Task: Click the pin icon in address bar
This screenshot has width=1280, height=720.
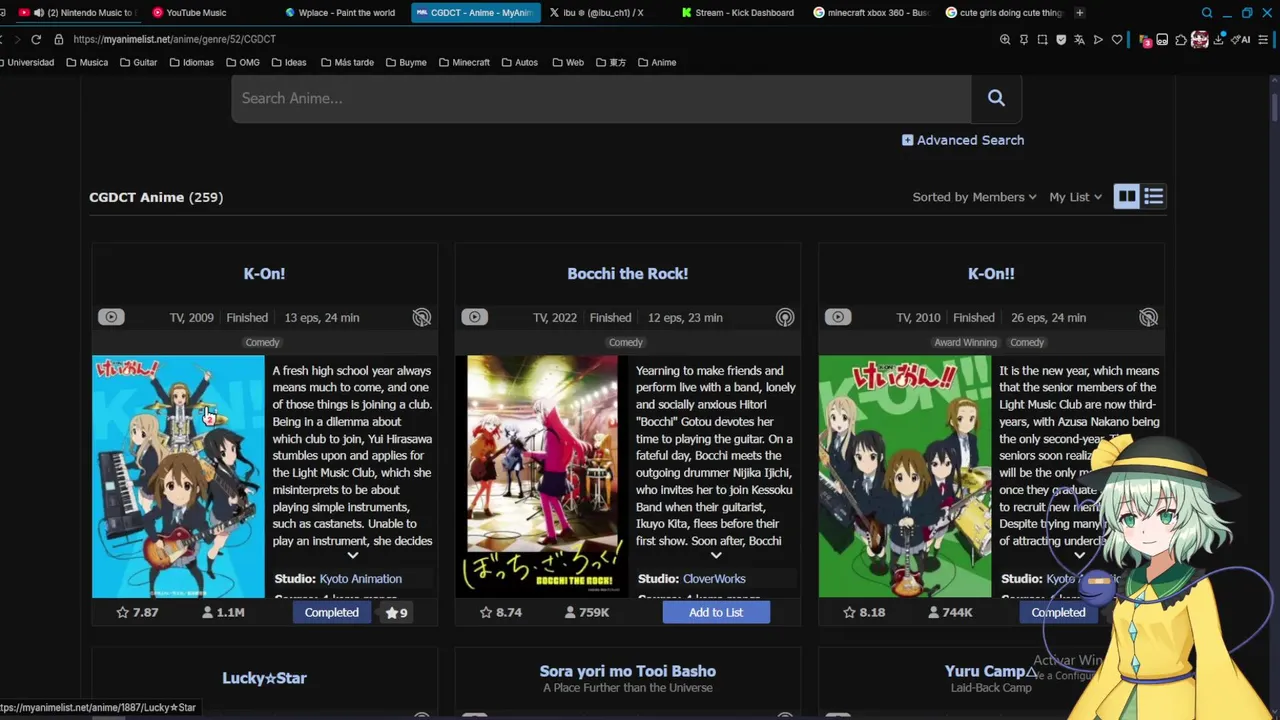Action: pos(1024,40)
